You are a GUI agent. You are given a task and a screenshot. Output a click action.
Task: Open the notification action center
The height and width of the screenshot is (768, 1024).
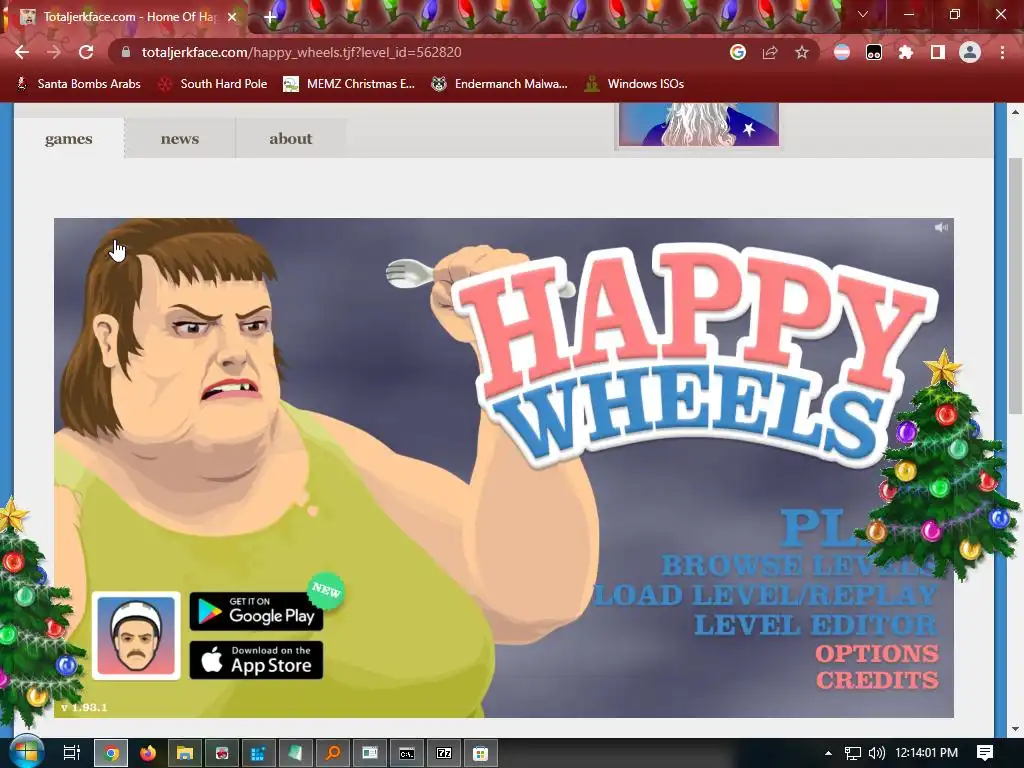[985, 753]
